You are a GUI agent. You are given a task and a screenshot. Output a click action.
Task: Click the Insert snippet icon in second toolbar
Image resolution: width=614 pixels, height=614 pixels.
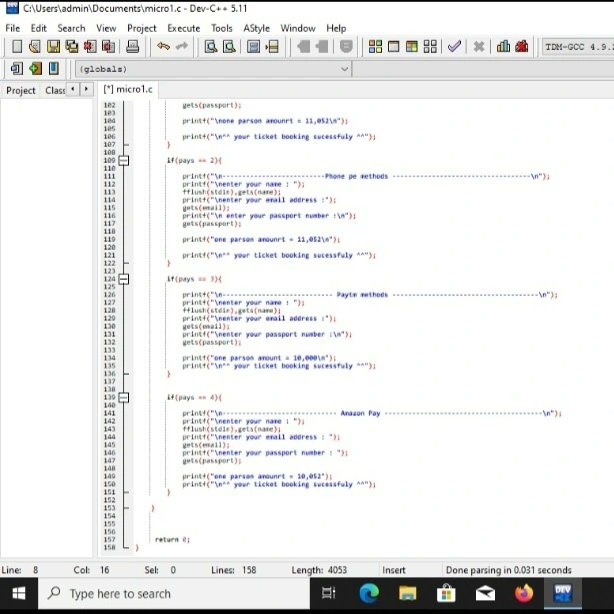click(x=16, y=69)
